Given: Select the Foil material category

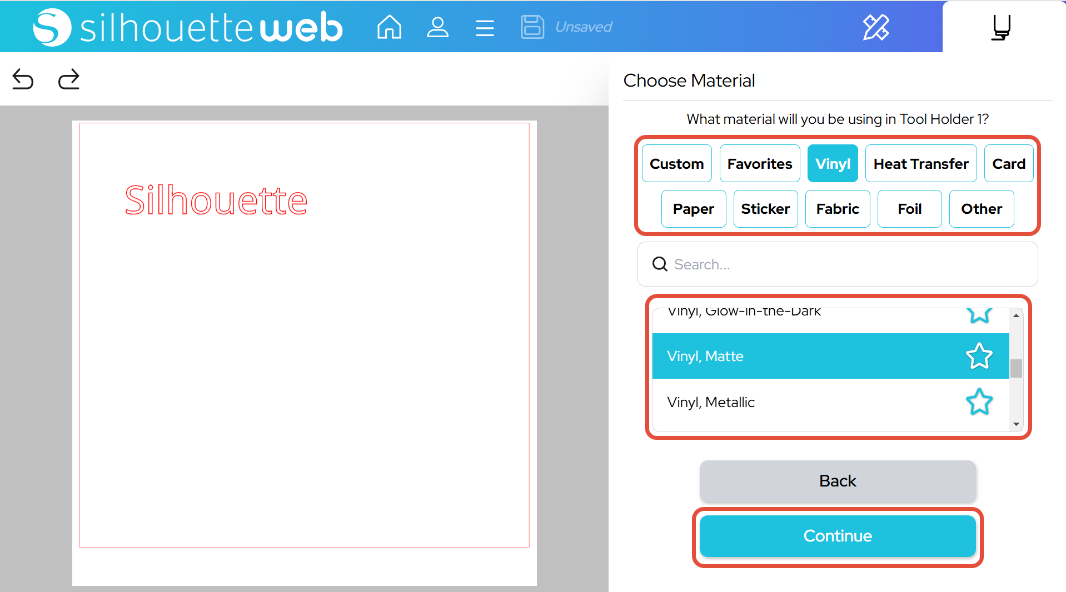Looking at the screenshot, I should pos(910,209).
